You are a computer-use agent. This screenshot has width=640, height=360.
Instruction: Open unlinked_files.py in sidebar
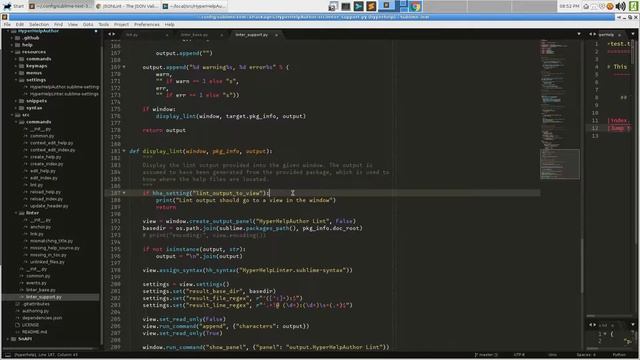pos(47,262)
